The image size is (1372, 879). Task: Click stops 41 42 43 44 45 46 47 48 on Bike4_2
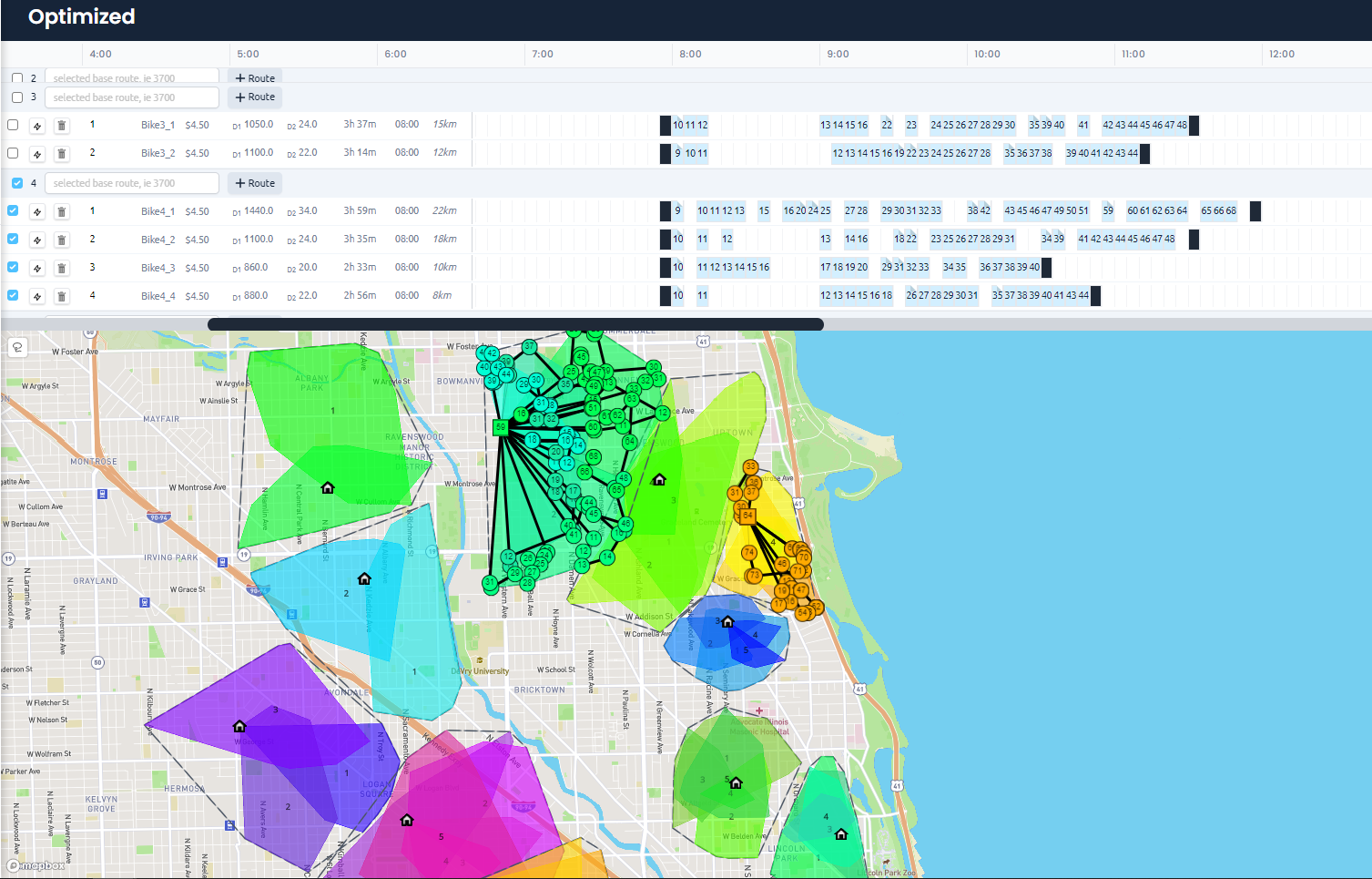[1127, 240]
